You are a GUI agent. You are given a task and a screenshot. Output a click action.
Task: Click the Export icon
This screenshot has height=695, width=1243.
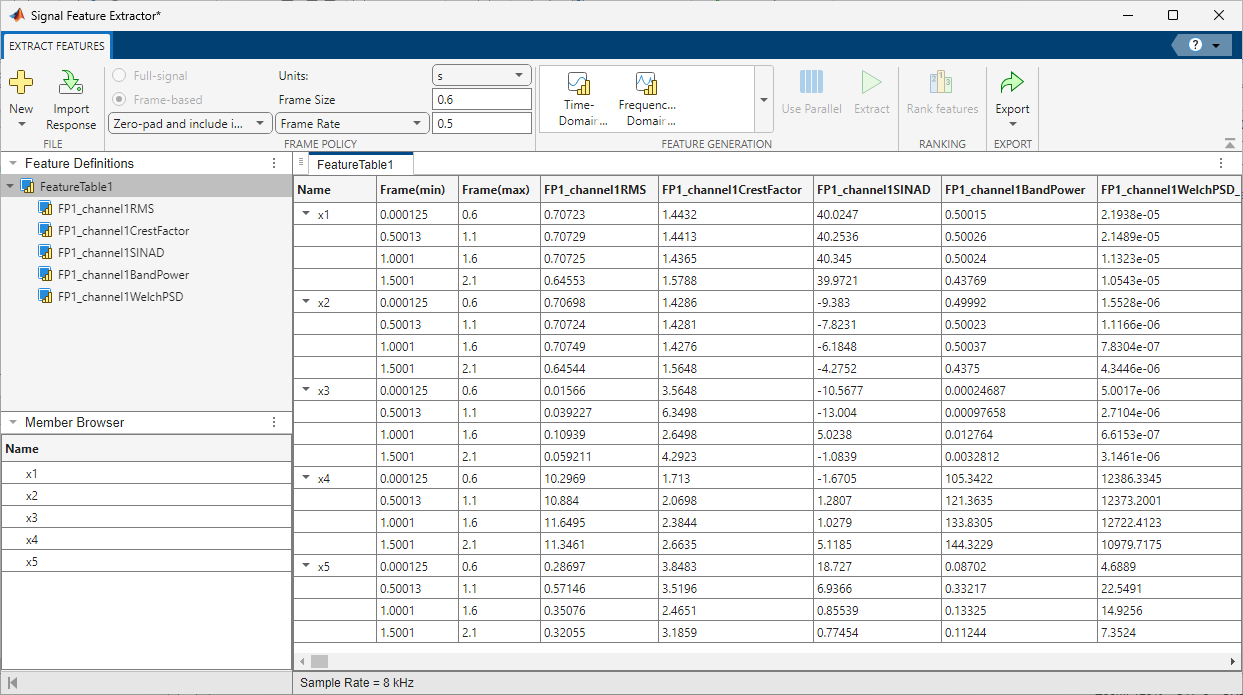[1012, 83]
